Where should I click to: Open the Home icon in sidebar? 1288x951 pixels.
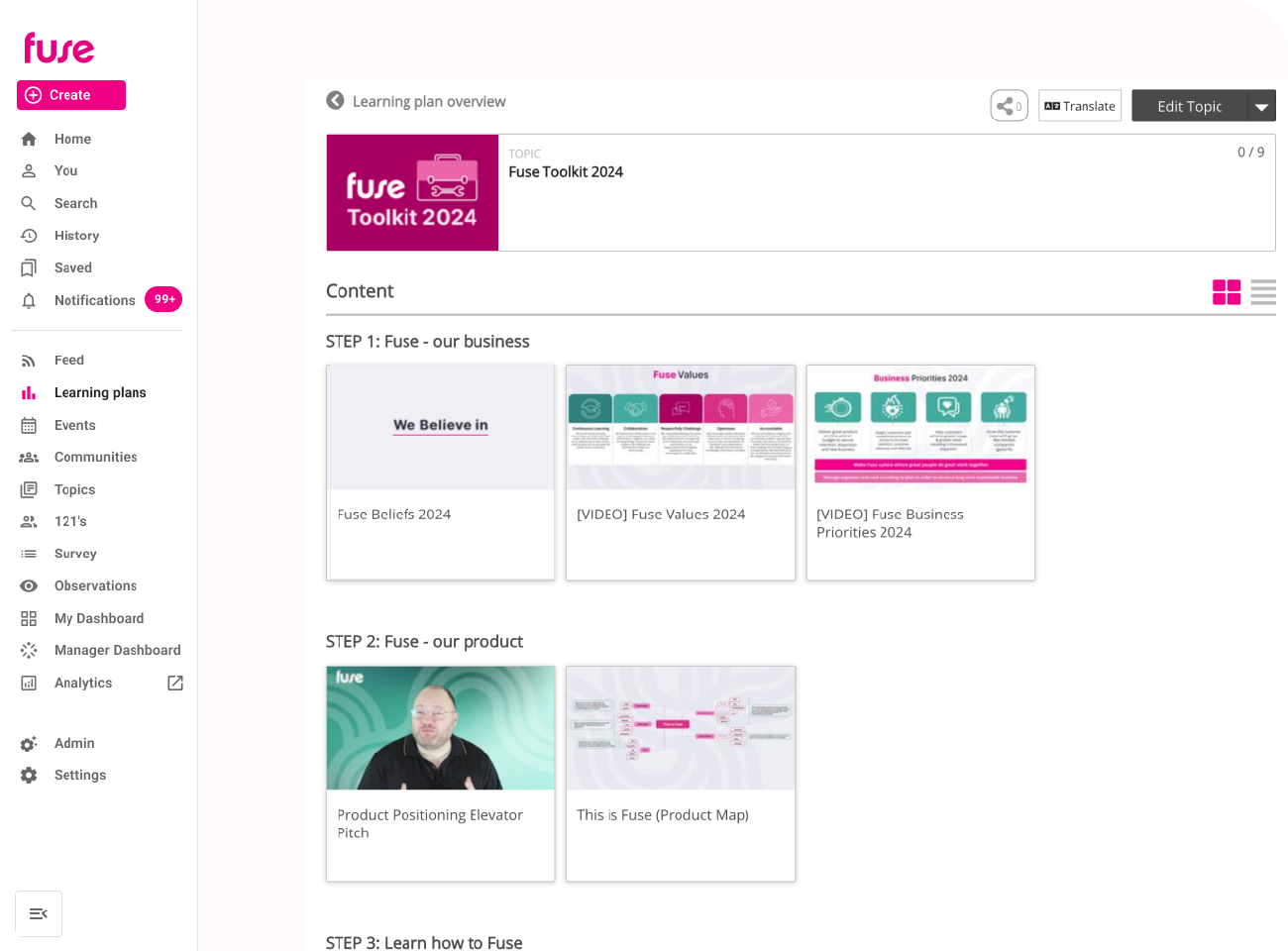point(29,140)
